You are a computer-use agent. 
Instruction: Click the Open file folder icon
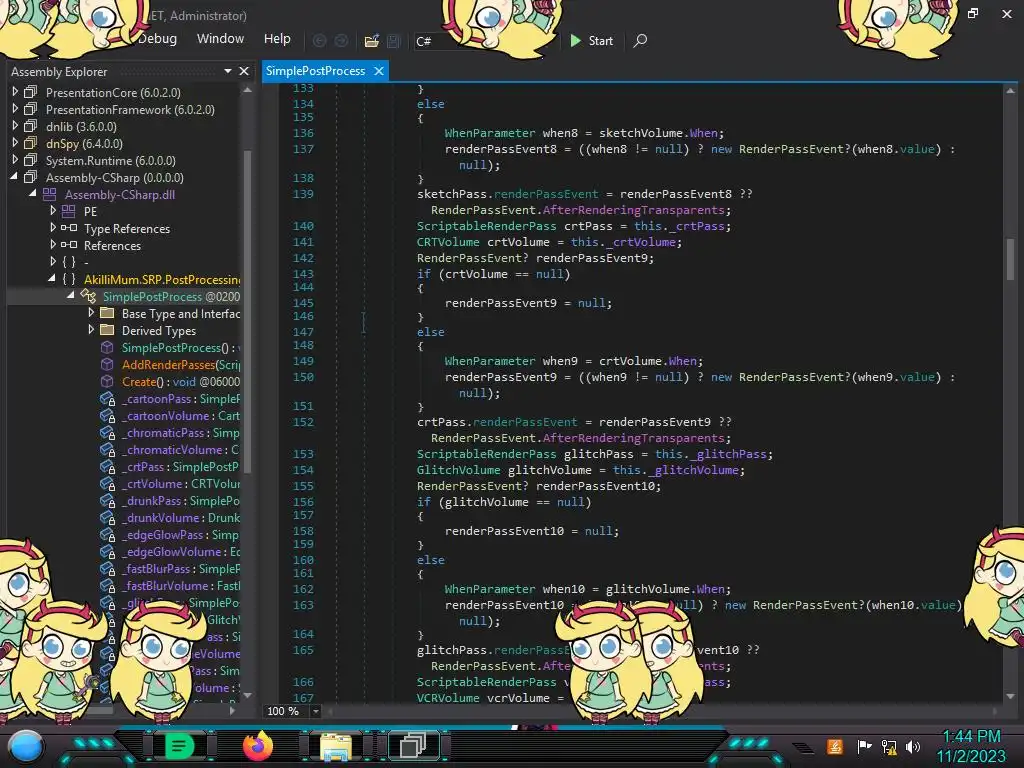coord(372,41)
